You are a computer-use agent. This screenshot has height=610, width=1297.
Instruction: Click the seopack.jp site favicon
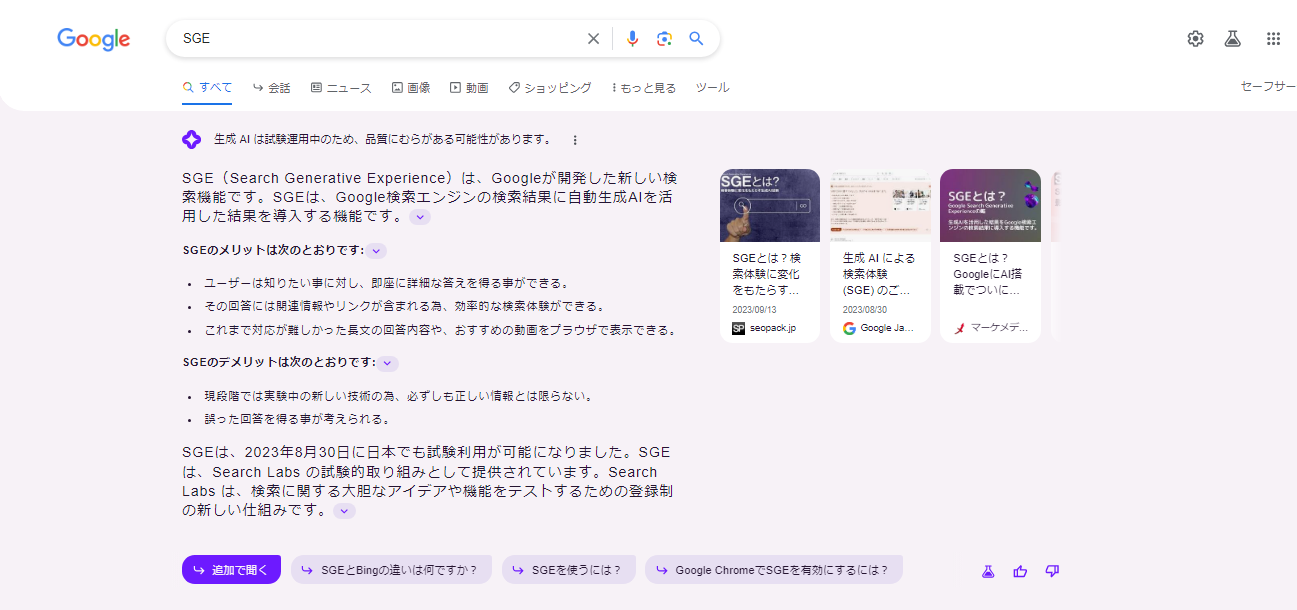point(739,328)
